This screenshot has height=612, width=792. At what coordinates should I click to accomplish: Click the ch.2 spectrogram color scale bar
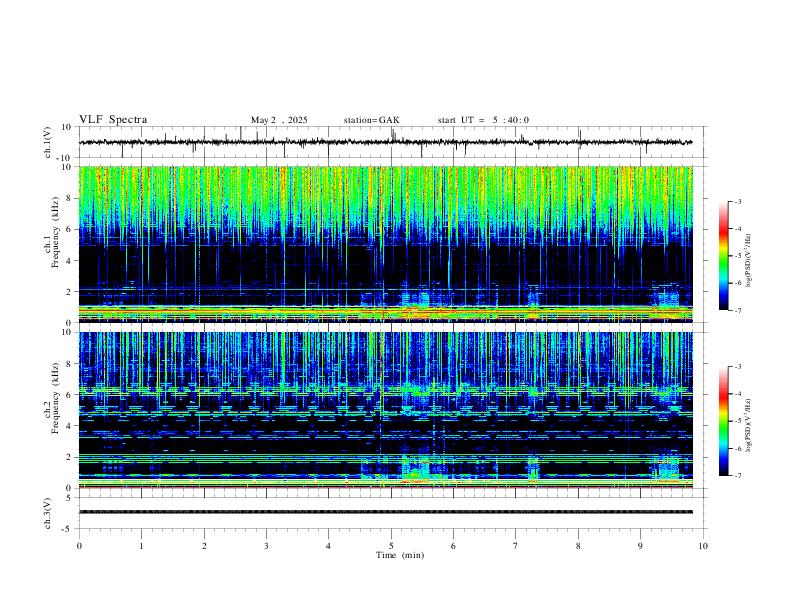(x=723, y=421)
